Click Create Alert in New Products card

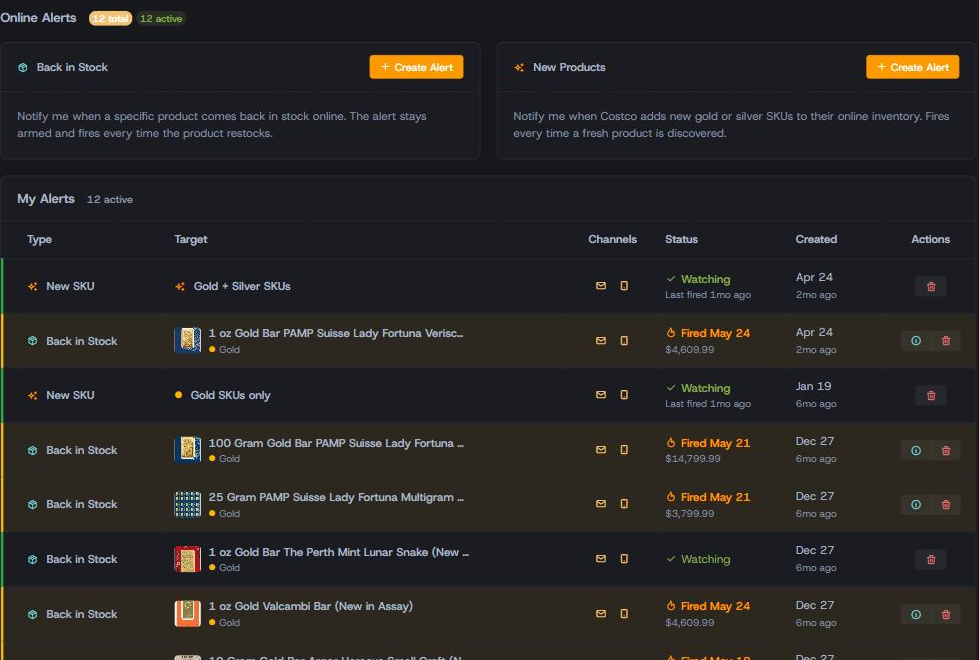[912, 67]
